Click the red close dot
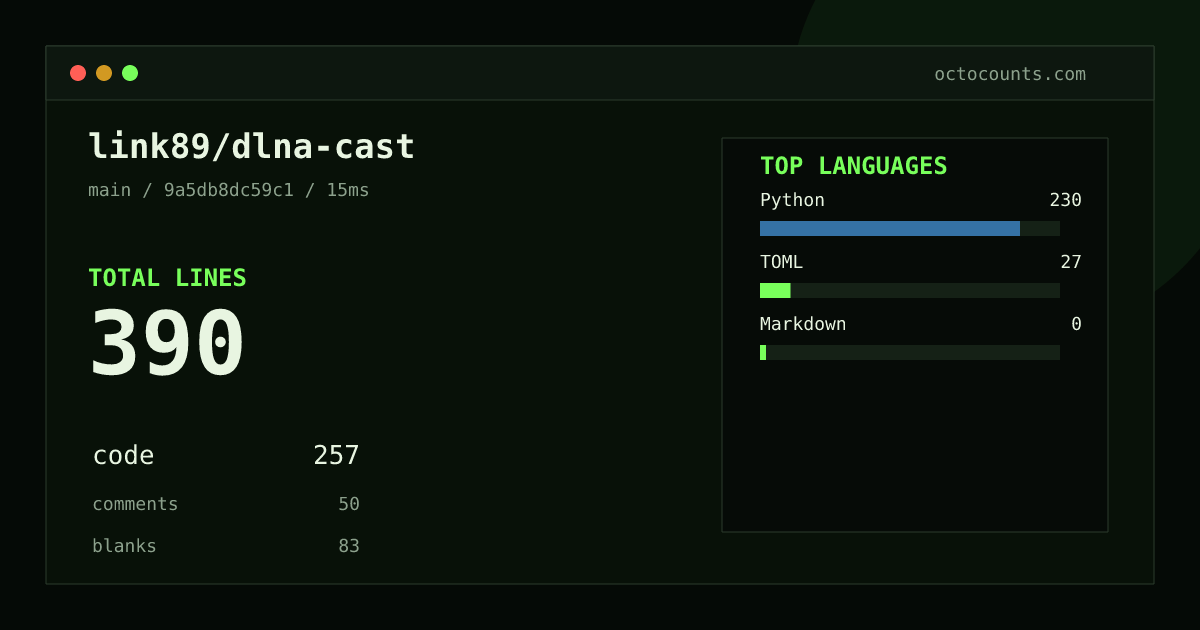The image size is (1200, 630). [x=78, y=73]
